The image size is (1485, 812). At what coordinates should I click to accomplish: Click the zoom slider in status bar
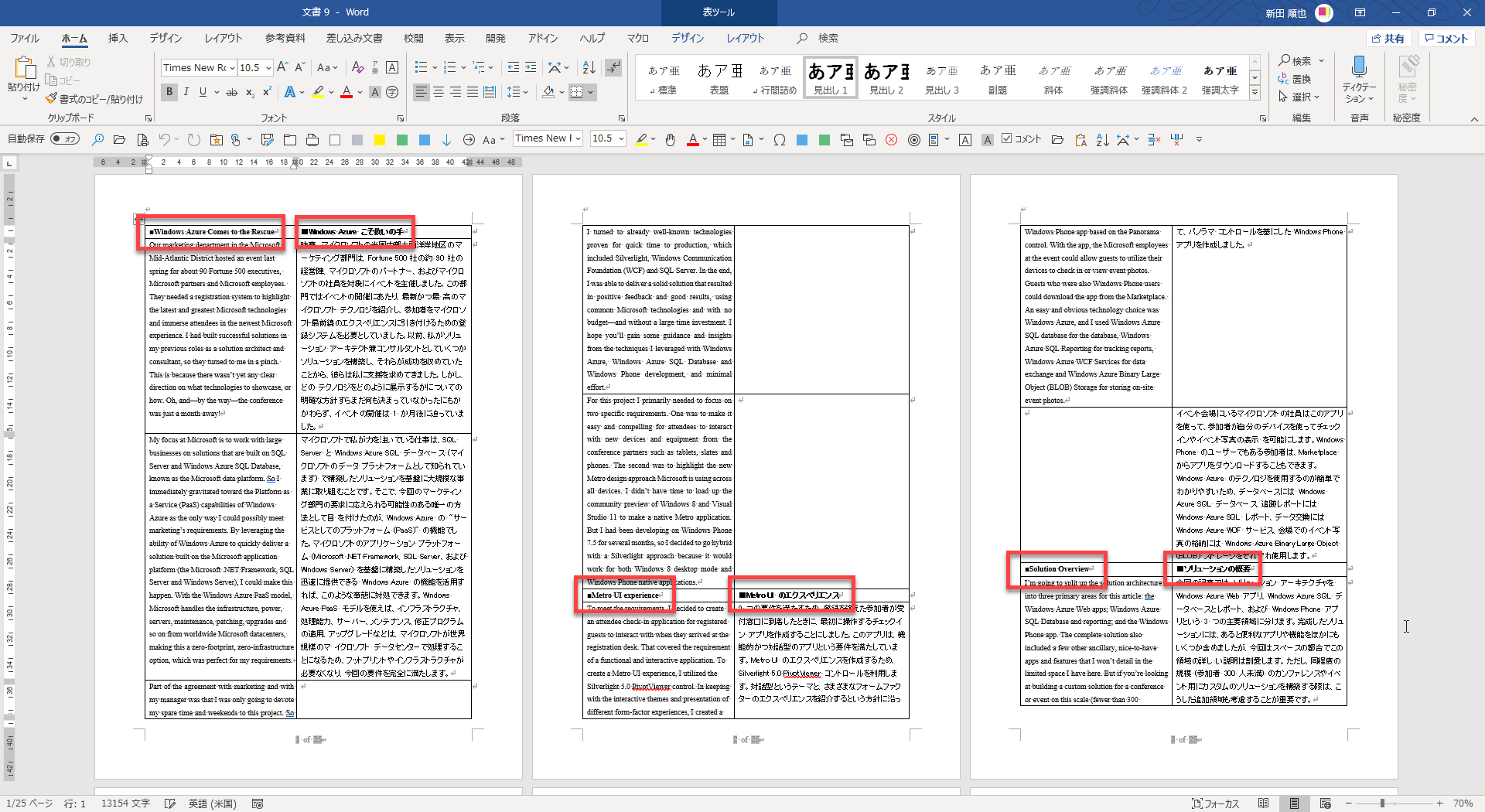pos(1382,803)
